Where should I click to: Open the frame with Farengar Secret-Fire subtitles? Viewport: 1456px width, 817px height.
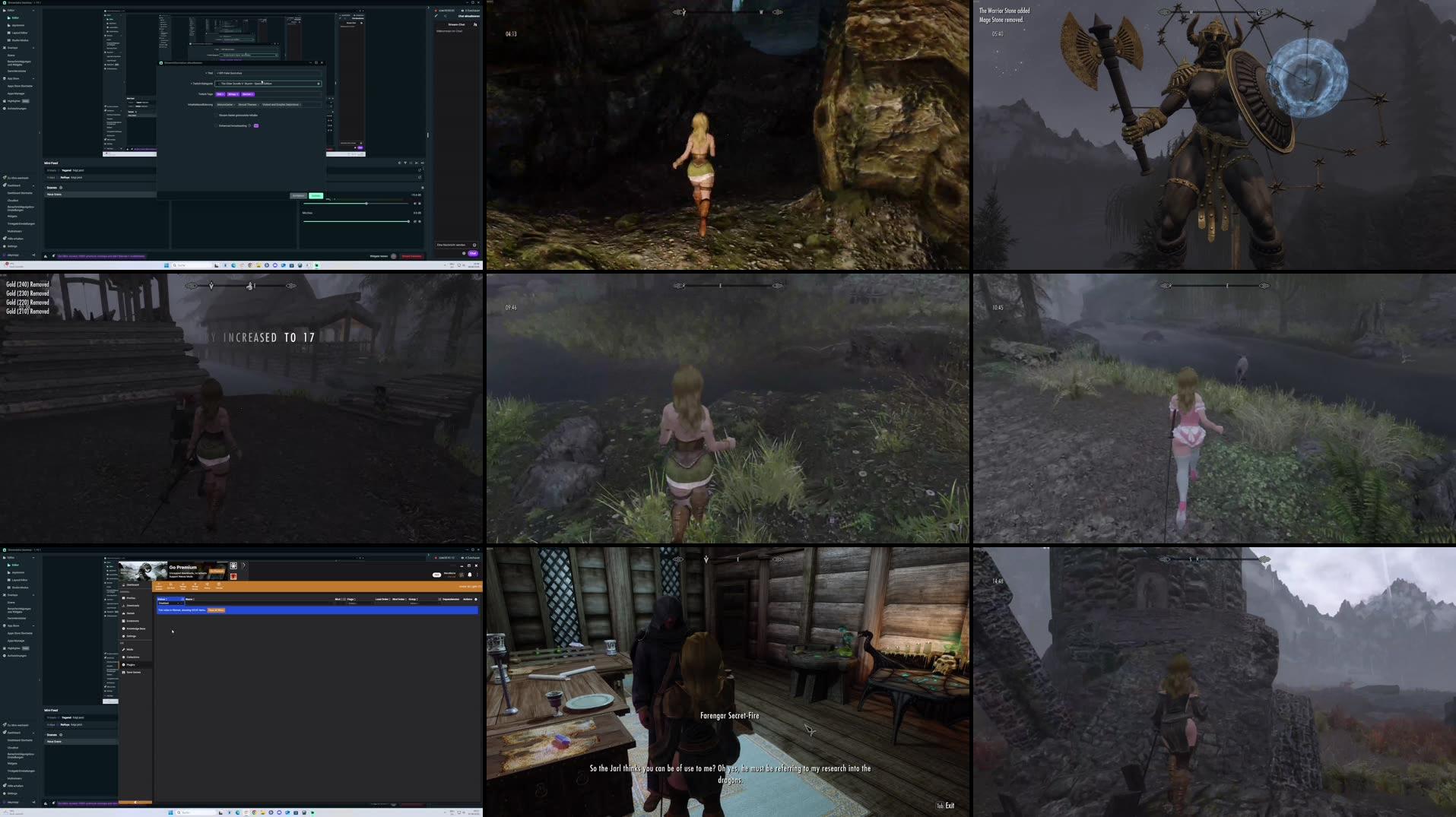click(728, 682)
